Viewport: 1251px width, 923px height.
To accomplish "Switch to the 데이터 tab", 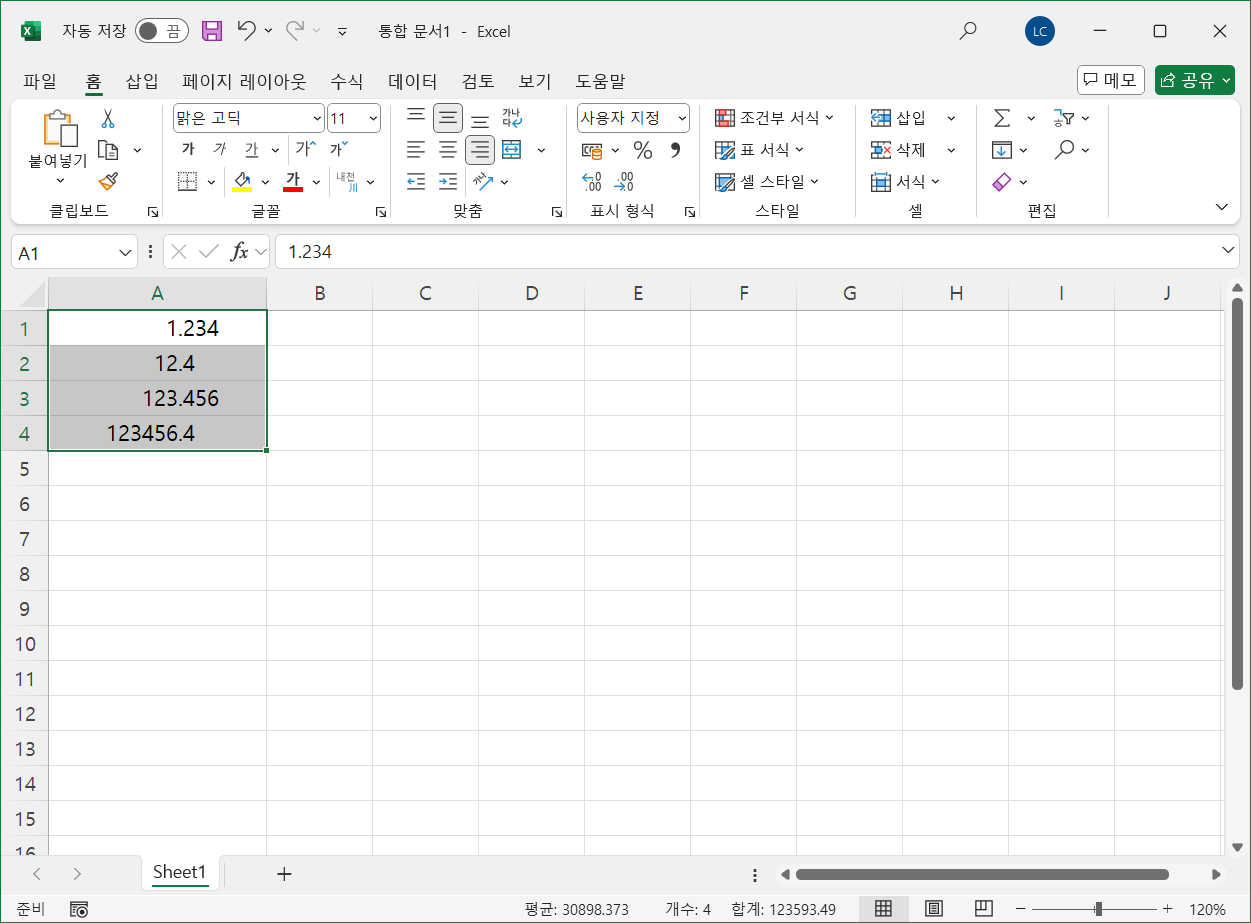I will point(413,81).
